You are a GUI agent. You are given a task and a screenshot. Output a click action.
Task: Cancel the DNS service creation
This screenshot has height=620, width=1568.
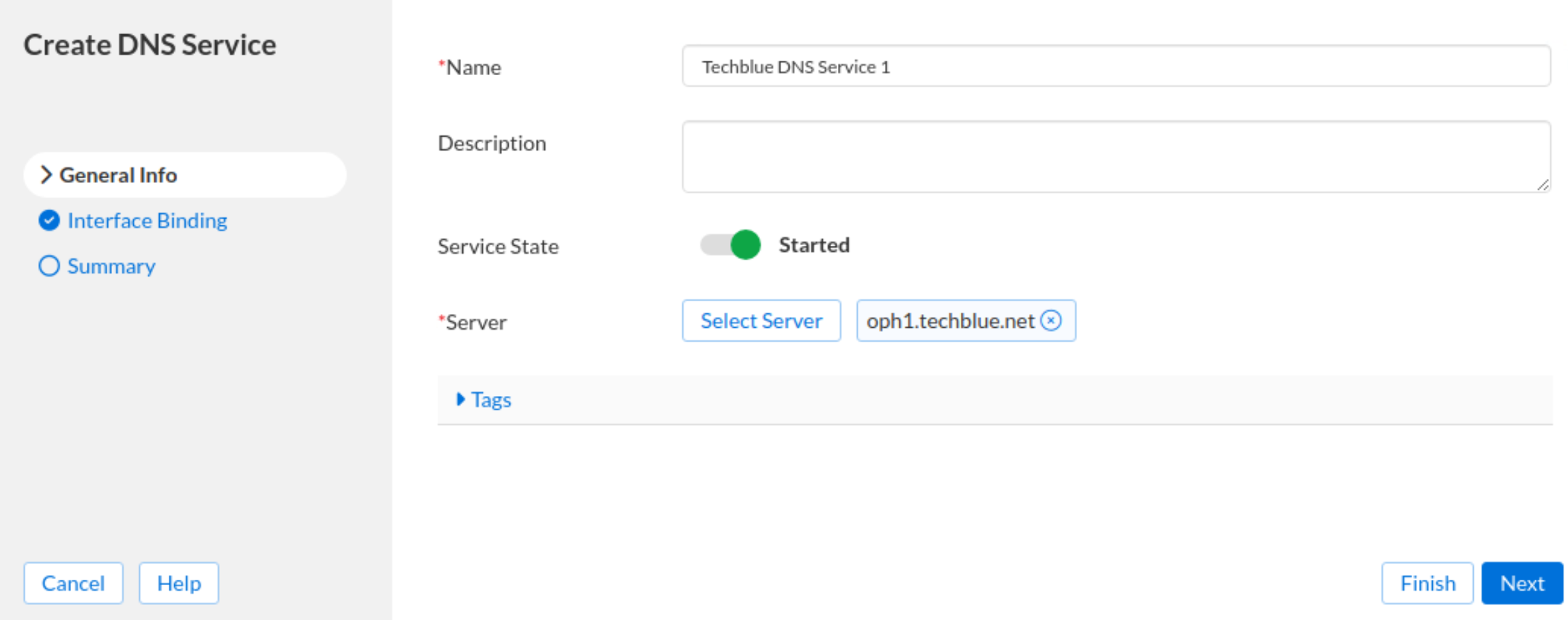pos(73,583)
